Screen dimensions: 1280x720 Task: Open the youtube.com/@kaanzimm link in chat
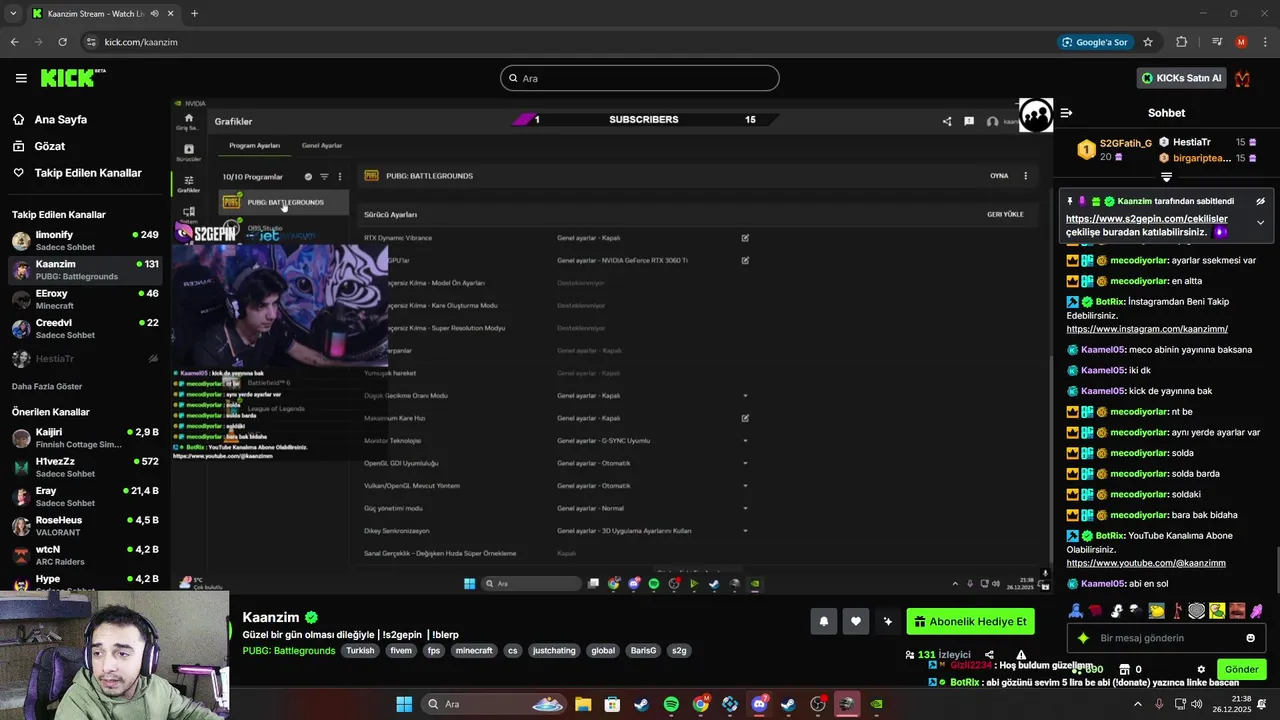[x=1146, y=563]
